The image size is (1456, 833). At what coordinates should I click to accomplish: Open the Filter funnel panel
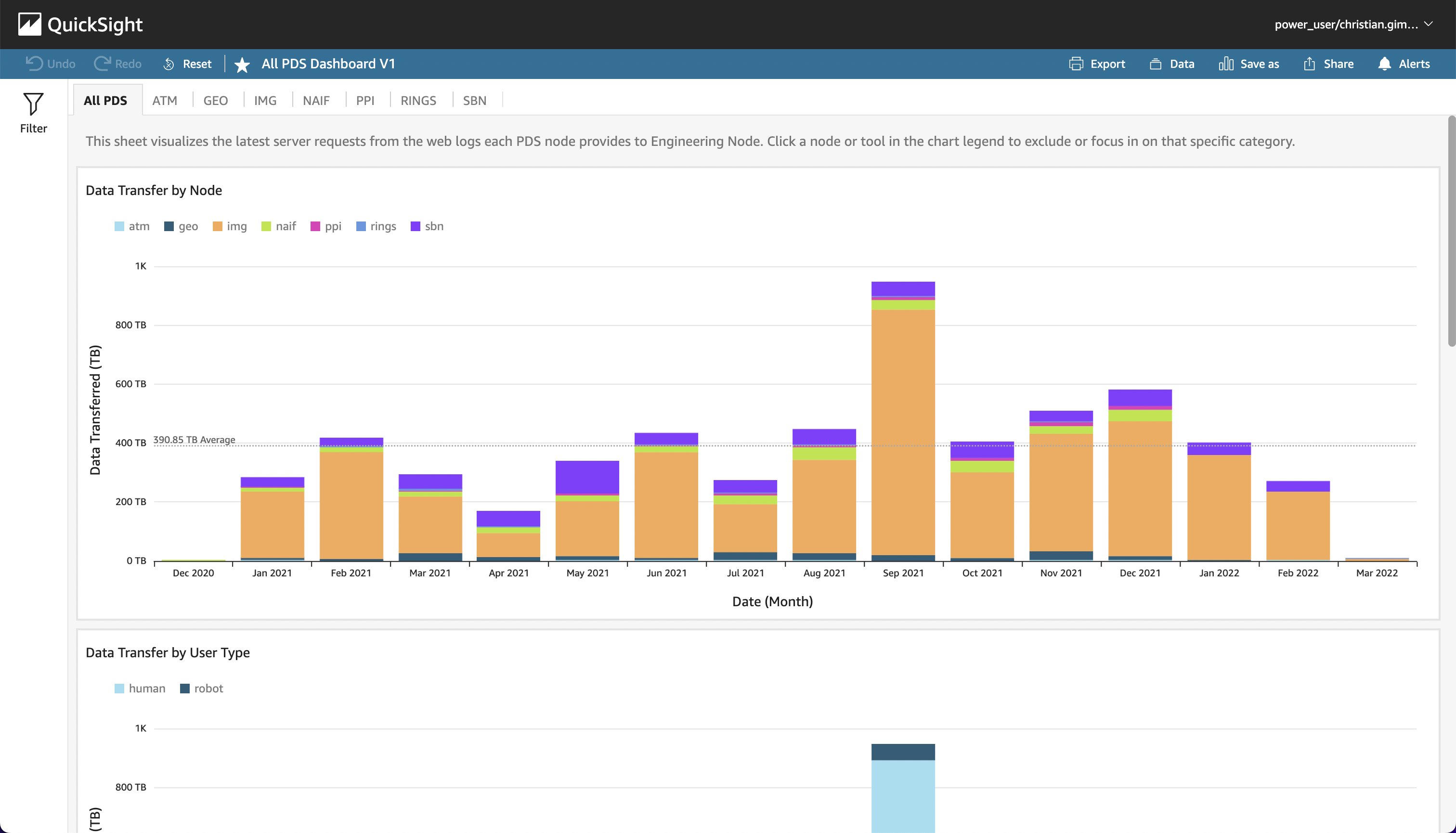point(33,113)
